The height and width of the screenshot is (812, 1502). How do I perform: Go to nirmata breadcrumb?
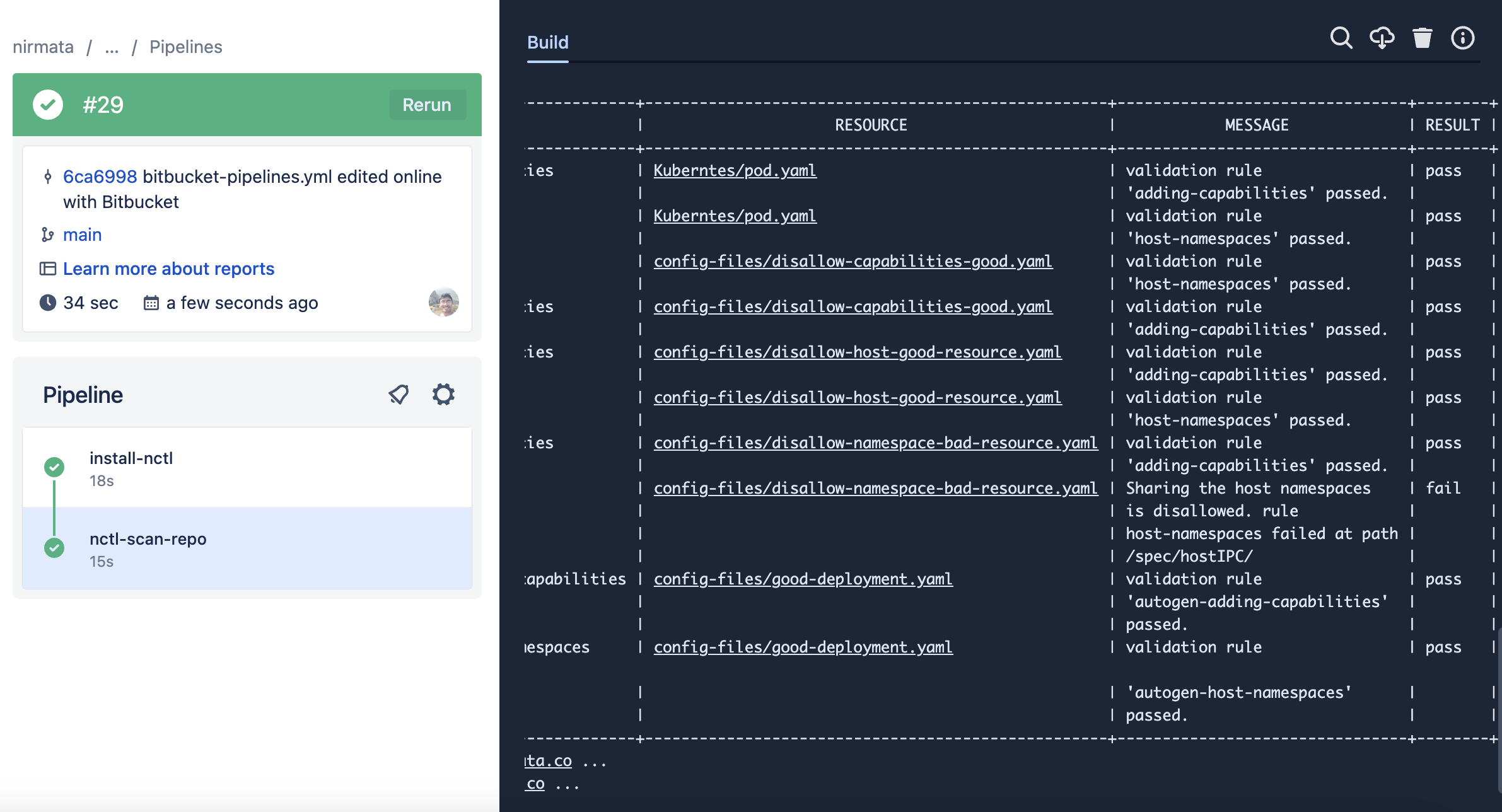pos(43,47)
